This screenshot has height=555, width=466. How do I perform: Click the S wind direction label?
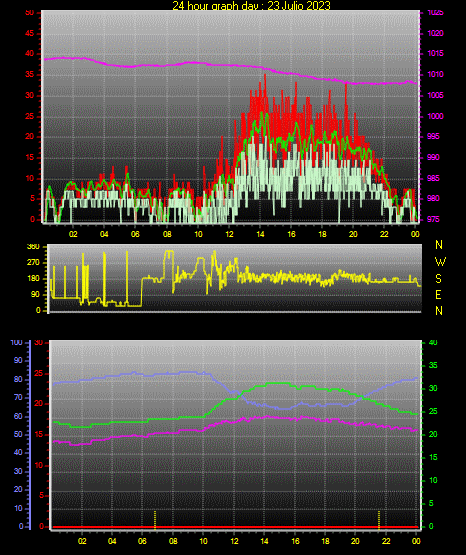[438, 279]
